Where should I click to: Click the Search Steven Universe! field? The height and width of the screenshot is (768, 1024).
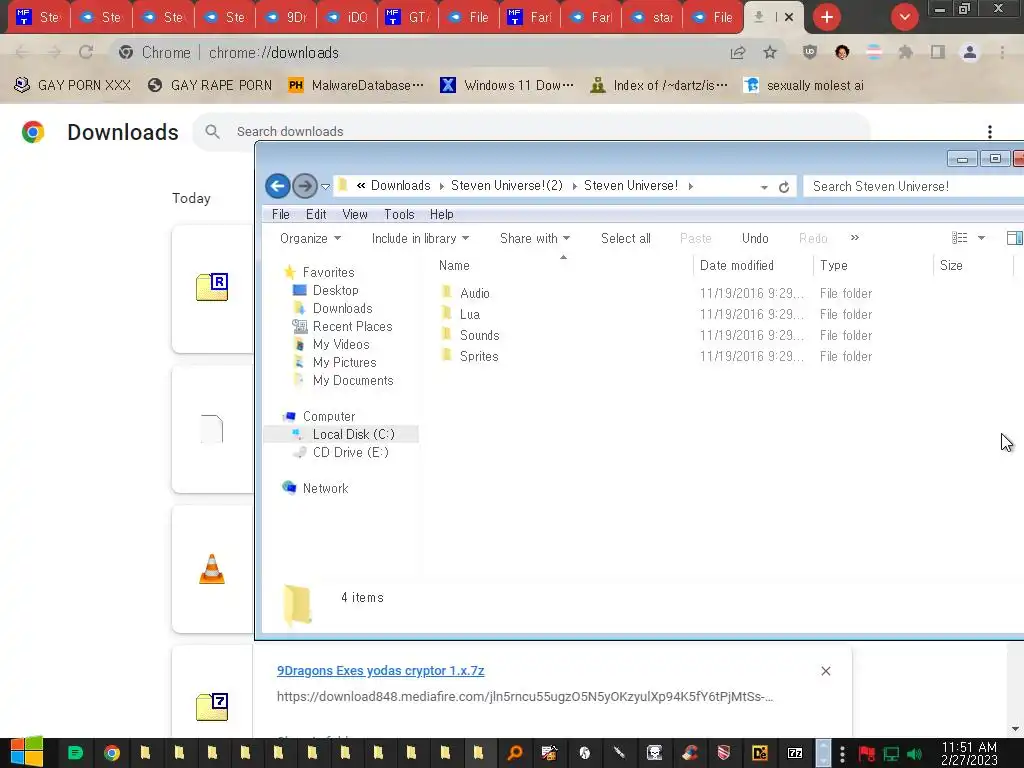(x=914, y=186)
